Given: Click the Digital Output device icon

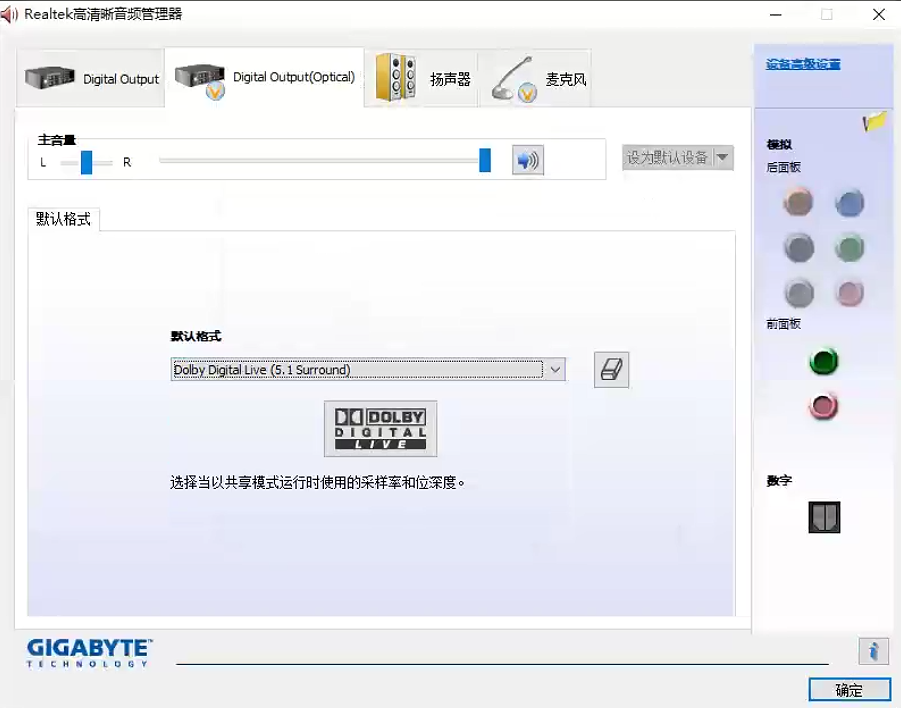Looking at the screenshot, I should (49, 77).
